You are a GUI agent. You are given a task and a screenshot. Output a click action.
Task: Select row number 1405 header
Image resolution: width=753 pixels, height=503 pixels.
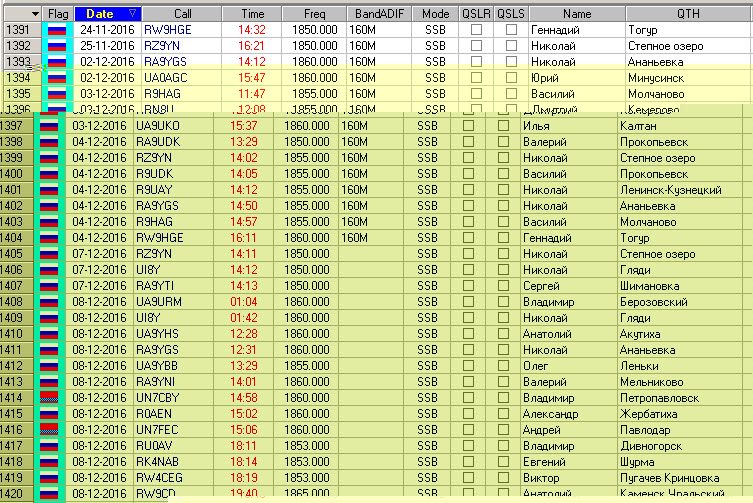pyautogui.click(x=17, y=253)
